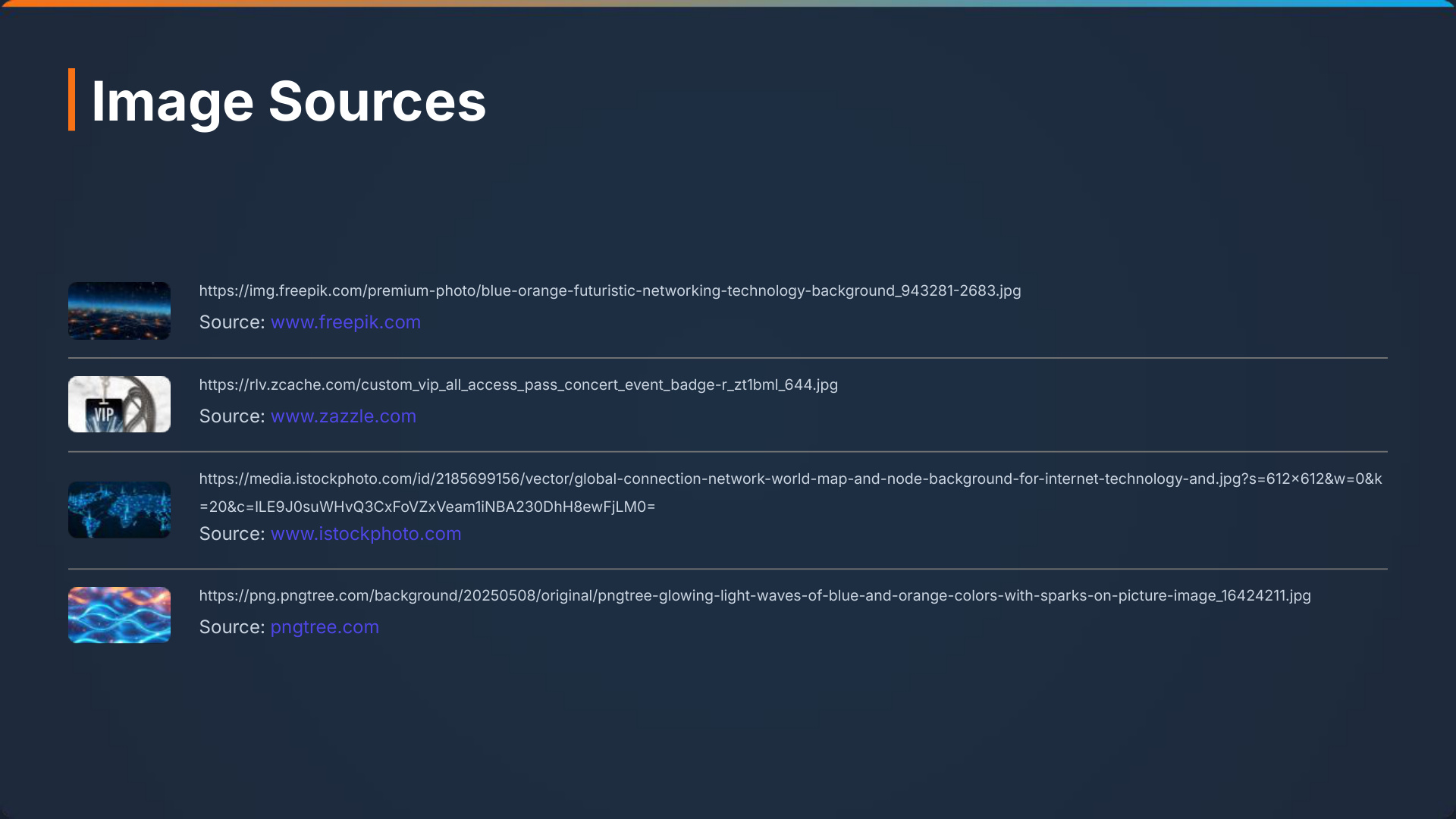The height and width of the screenshot is (819, 1456).
Task: Click the blue-orange networking background thumbnail
Action: (x=119, y=311)
